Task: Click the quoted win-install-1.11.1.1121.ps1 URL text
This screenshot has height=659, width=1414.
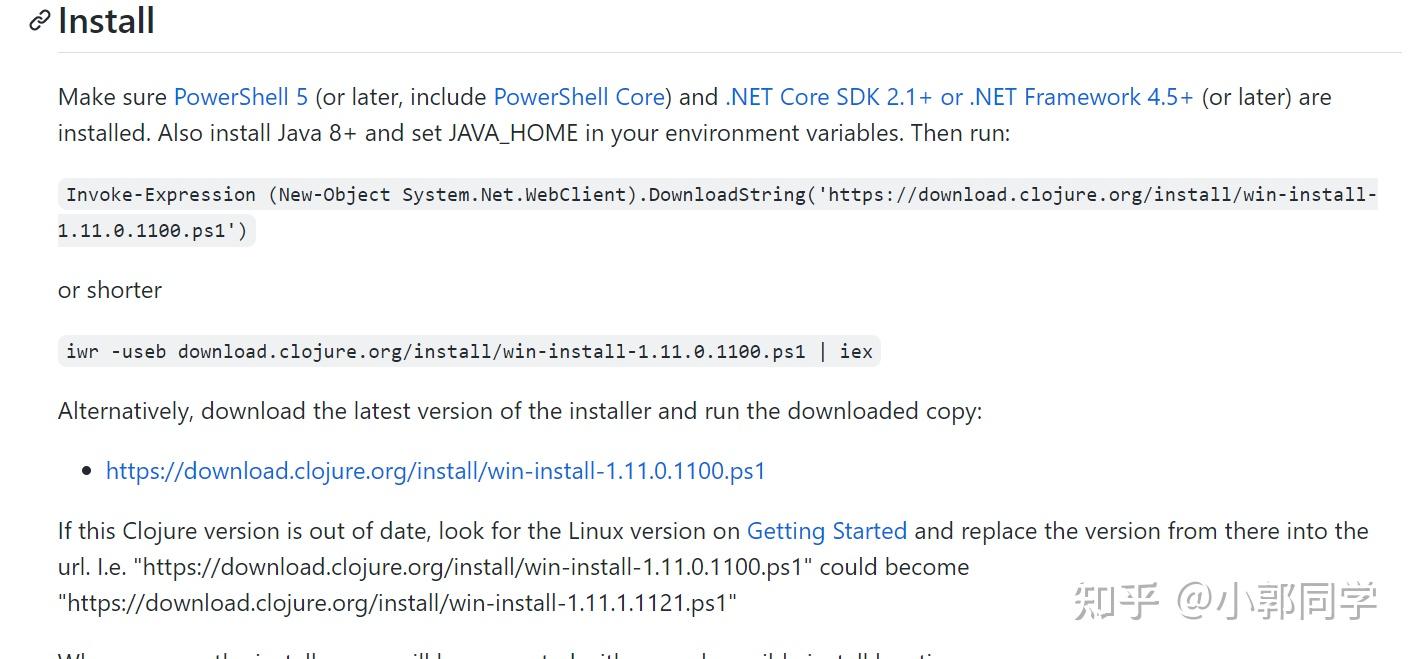Action: pyautogui.click(x=398, y=603)
